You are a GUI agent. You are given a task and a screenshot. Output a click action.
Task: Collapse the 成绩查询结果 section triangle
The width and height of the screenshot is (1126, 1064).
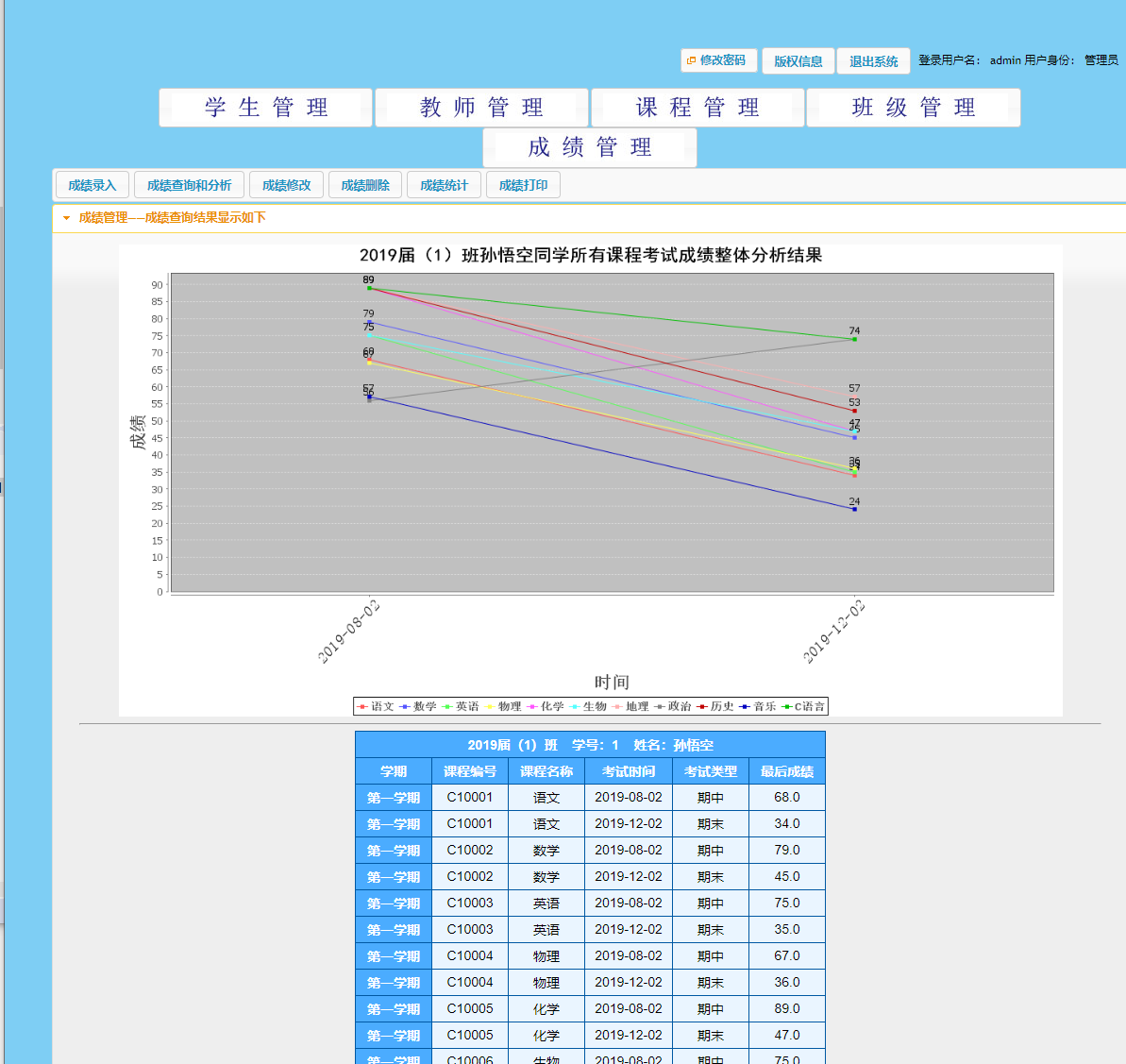point(65,217)
